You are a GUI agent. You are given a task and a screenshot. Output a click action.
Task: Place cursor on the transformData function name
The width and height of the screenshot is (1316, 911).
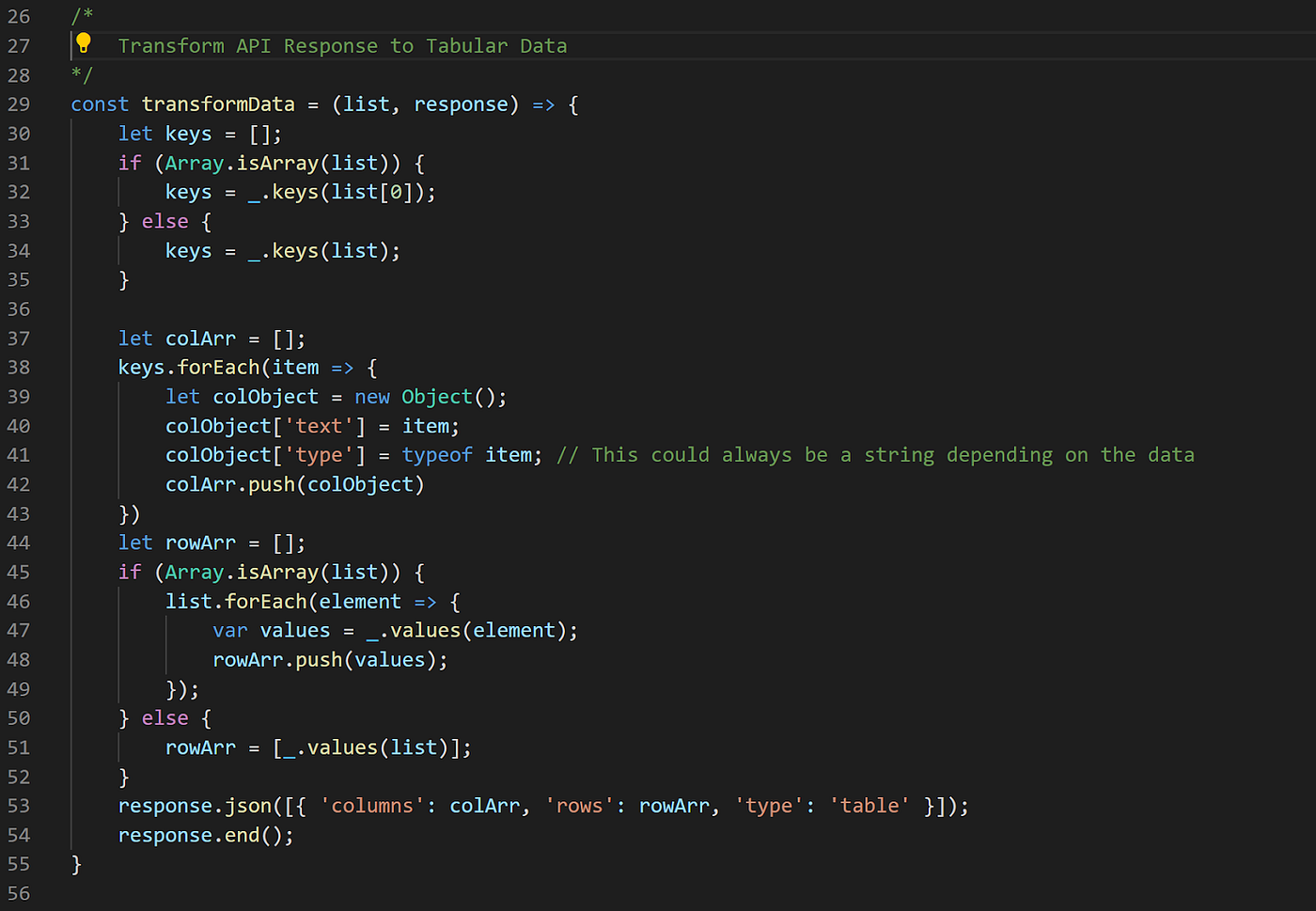pos(218,104)
